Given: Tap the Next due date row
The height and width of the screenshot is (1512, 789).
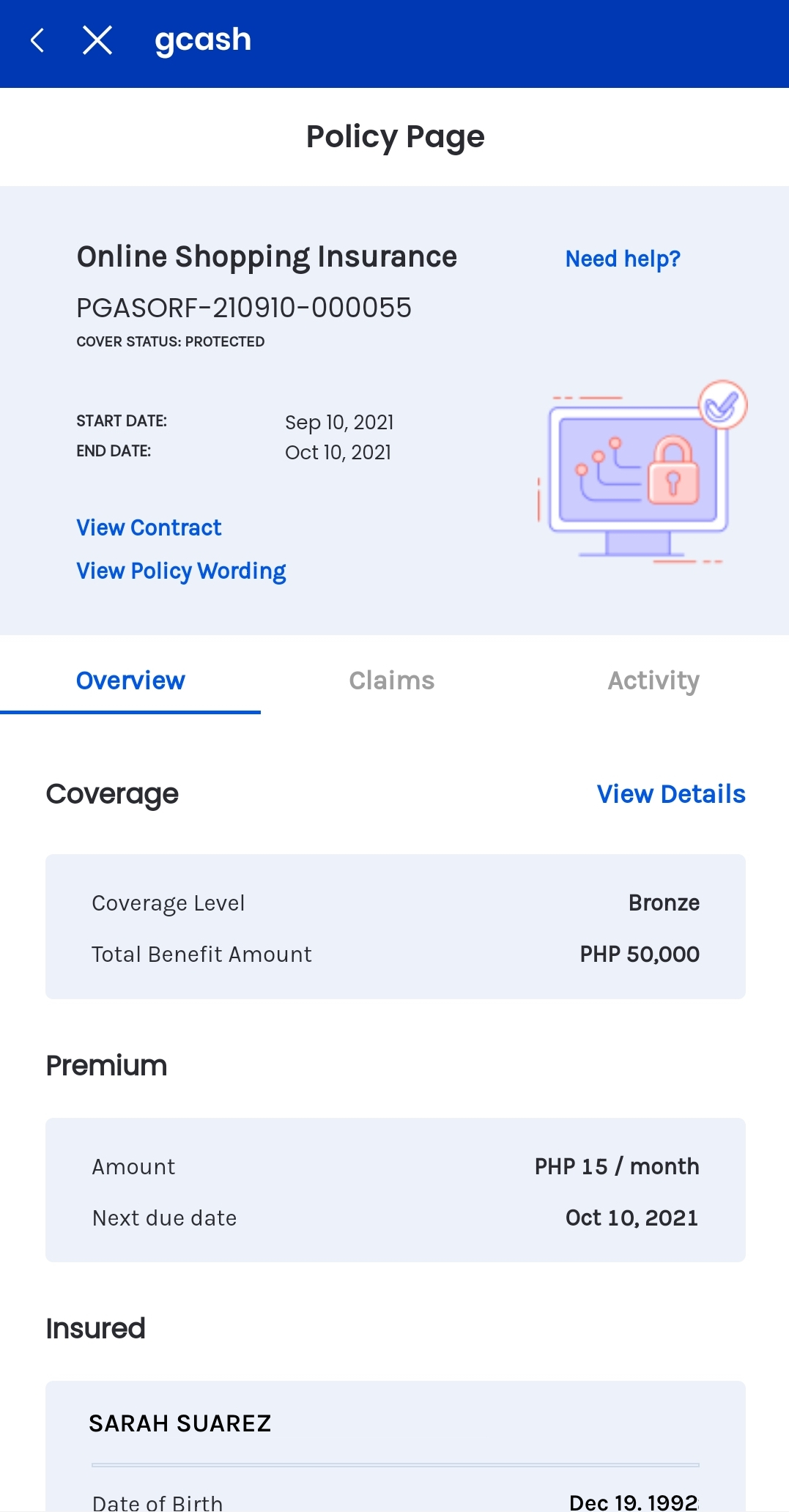Looking at the screenshot, I should (396, 1218).
